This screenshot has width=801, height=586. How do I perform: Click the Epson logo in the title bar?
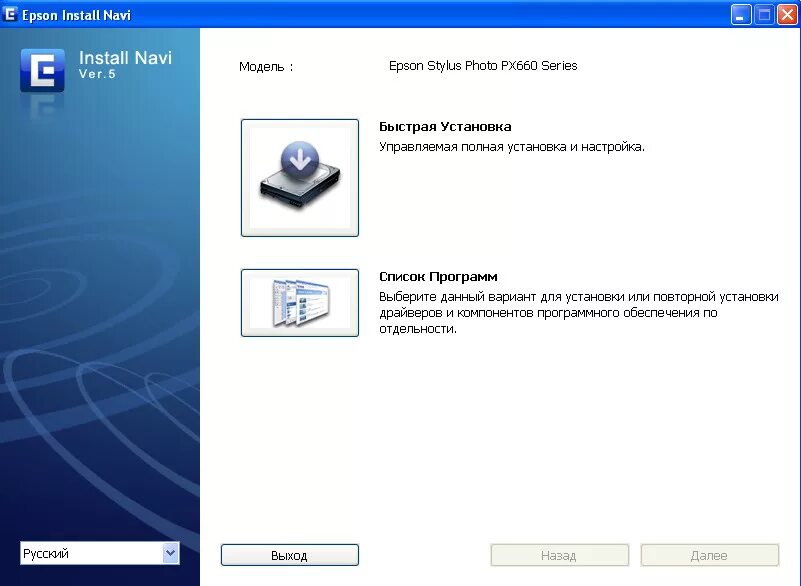pos(10,14)
